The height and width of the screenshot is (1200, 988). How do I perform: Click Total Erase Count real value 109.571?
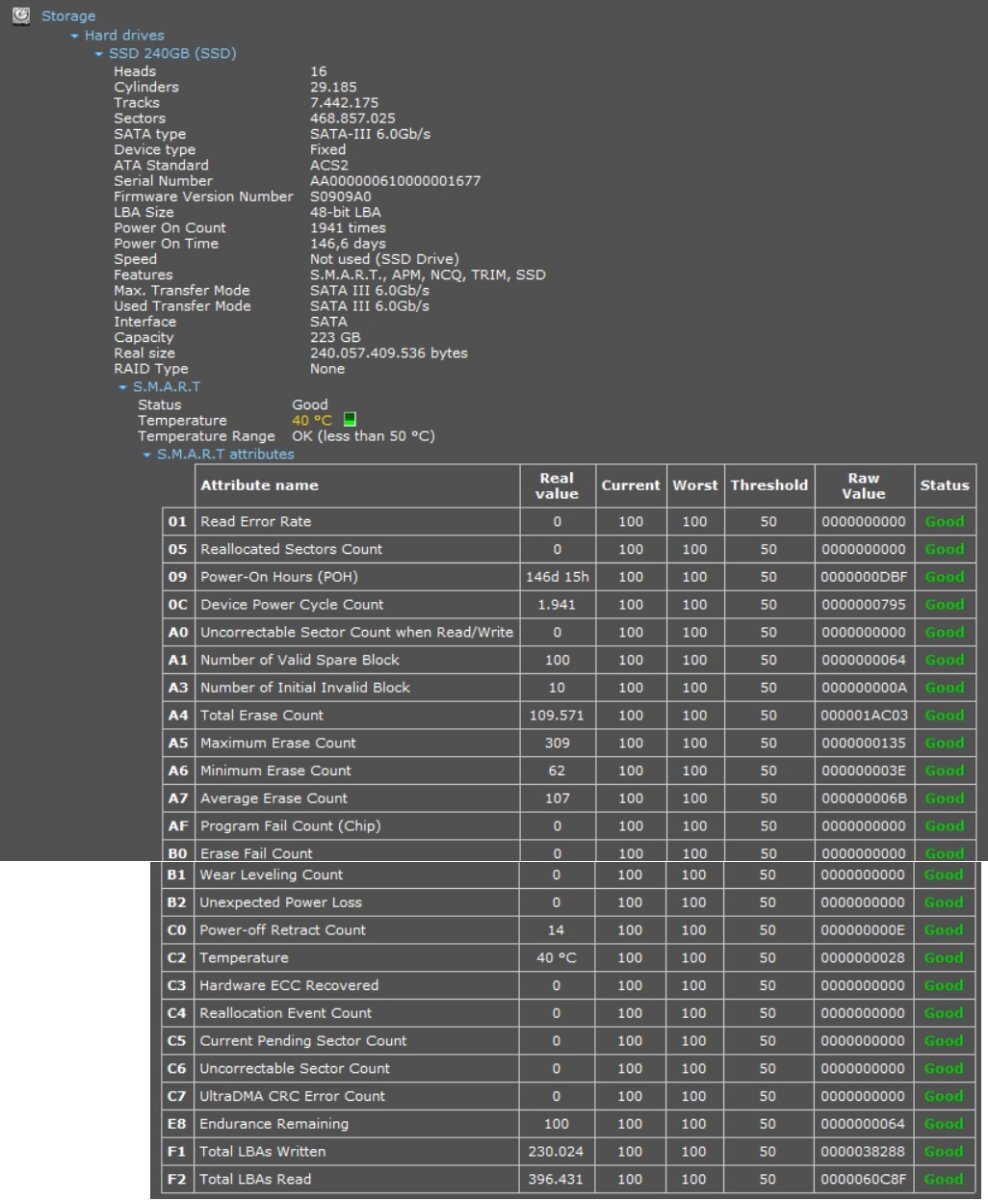tap(557, 715)
